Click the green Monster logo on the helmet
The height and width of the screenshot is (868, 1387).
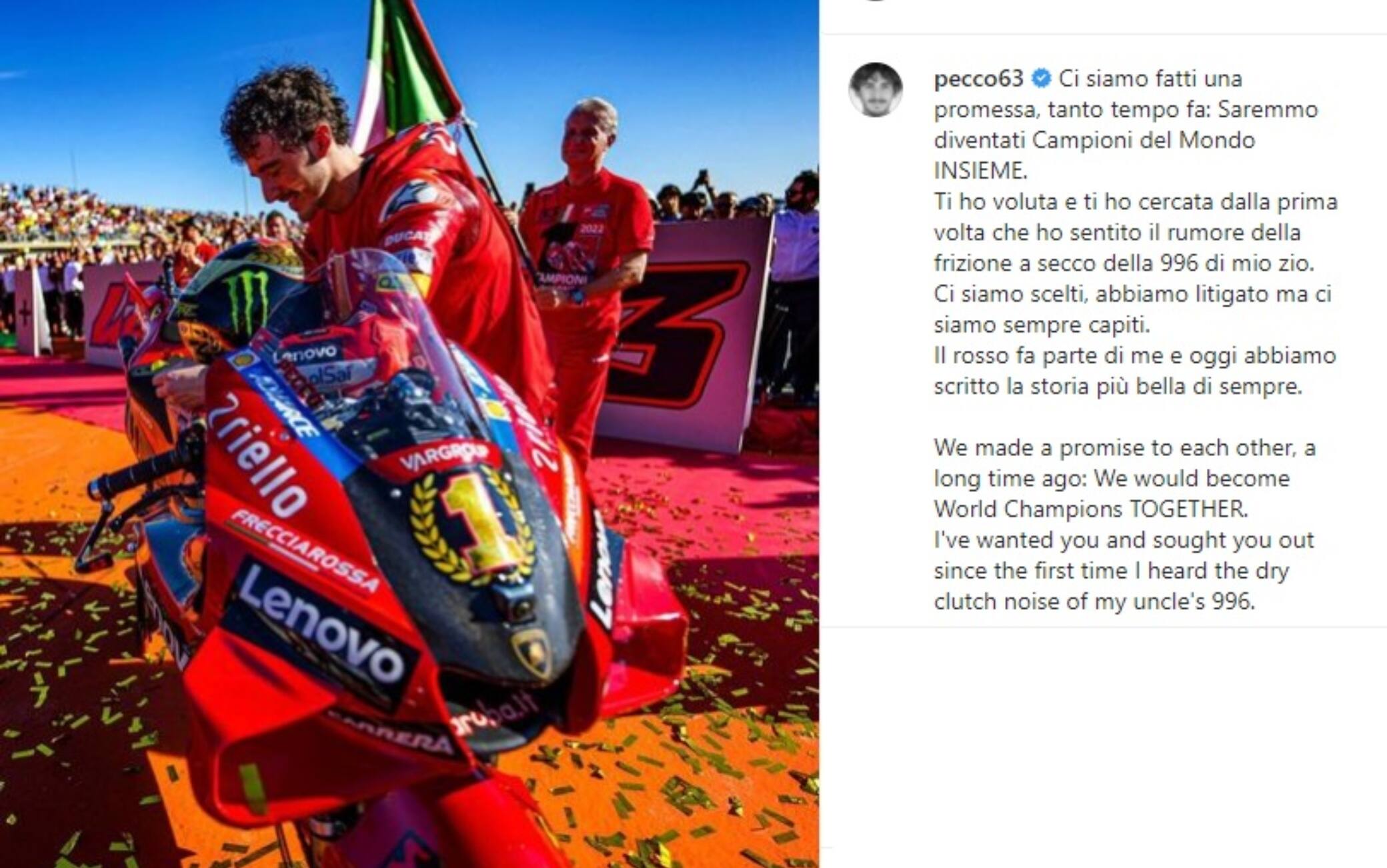click(x=247, y=301)
